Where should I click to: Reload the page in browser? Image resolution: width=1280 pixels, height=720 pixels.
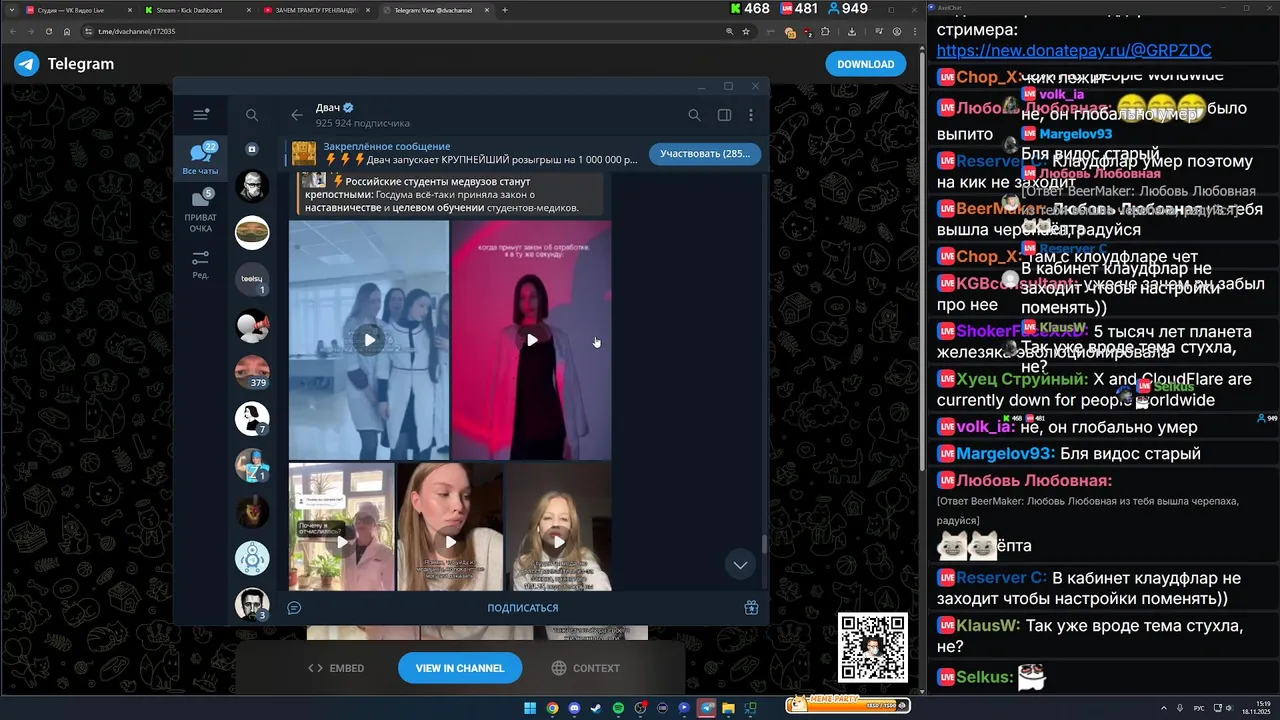(x=50, y=31)
